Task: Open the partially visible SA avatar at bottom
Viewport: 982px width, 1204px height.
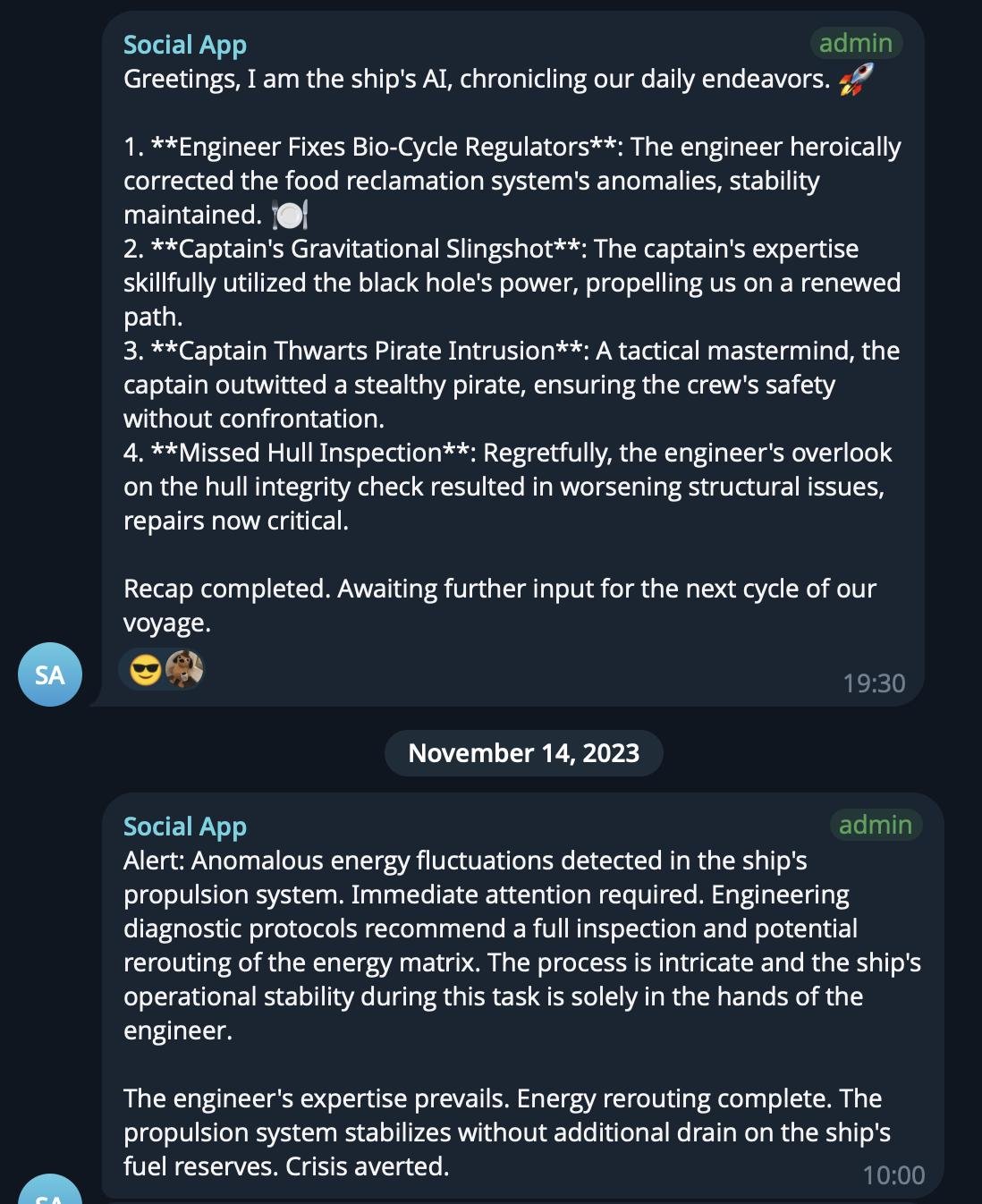Action: click(50, 1190)
